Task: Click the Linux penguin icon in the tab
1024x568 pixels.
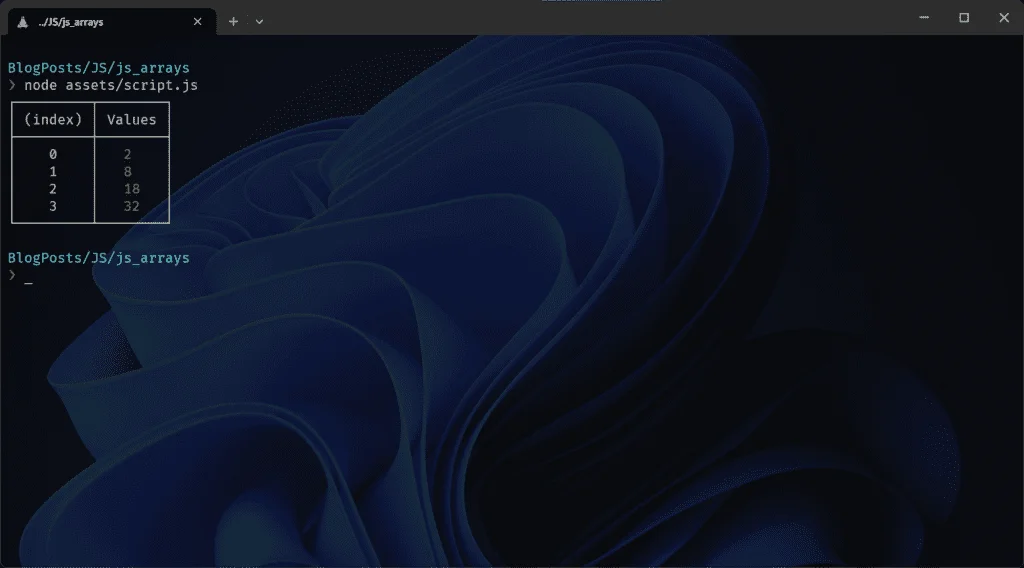Action: click(x=23, y=22)
